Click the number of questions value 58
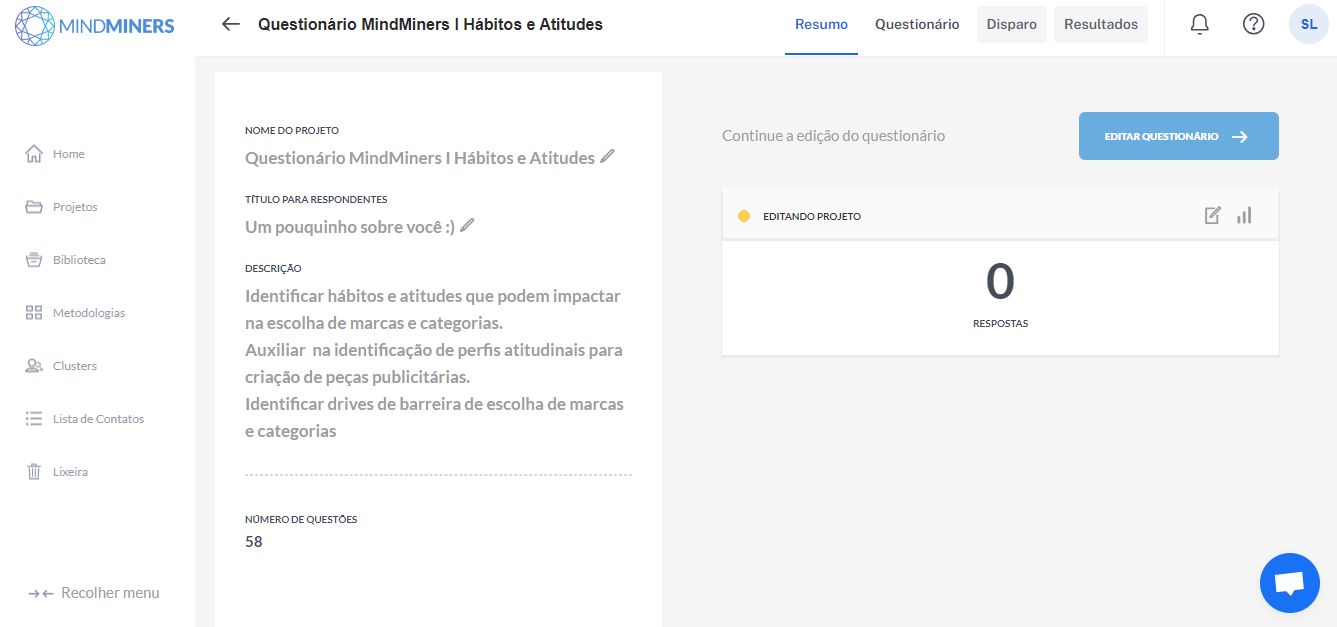The height and width of the screenshot is (627, 1337). click(254, 542)
